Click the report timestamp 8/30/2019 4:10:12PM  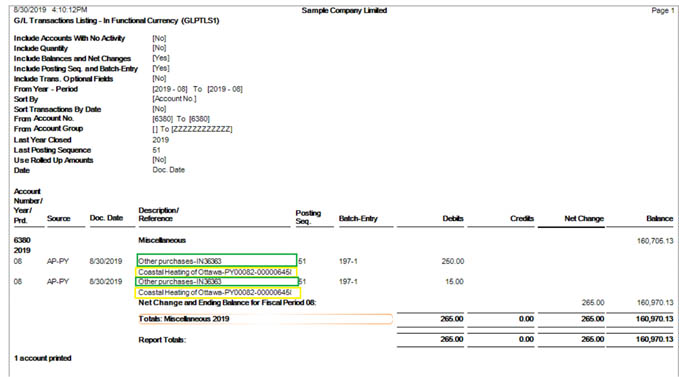pos(50,9)
